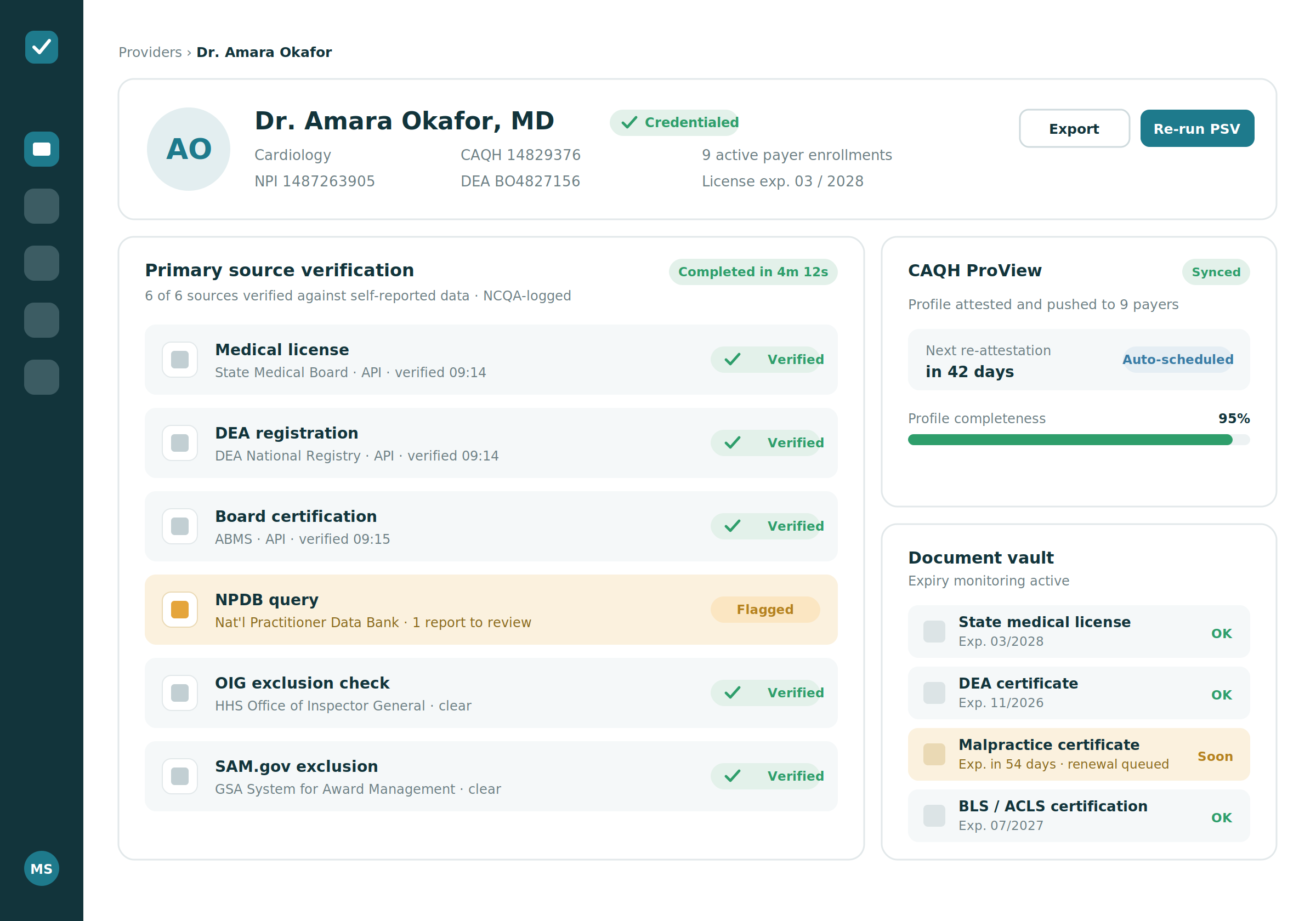
Task: Click Verified badge for Medical license
Action: point(766,359)
